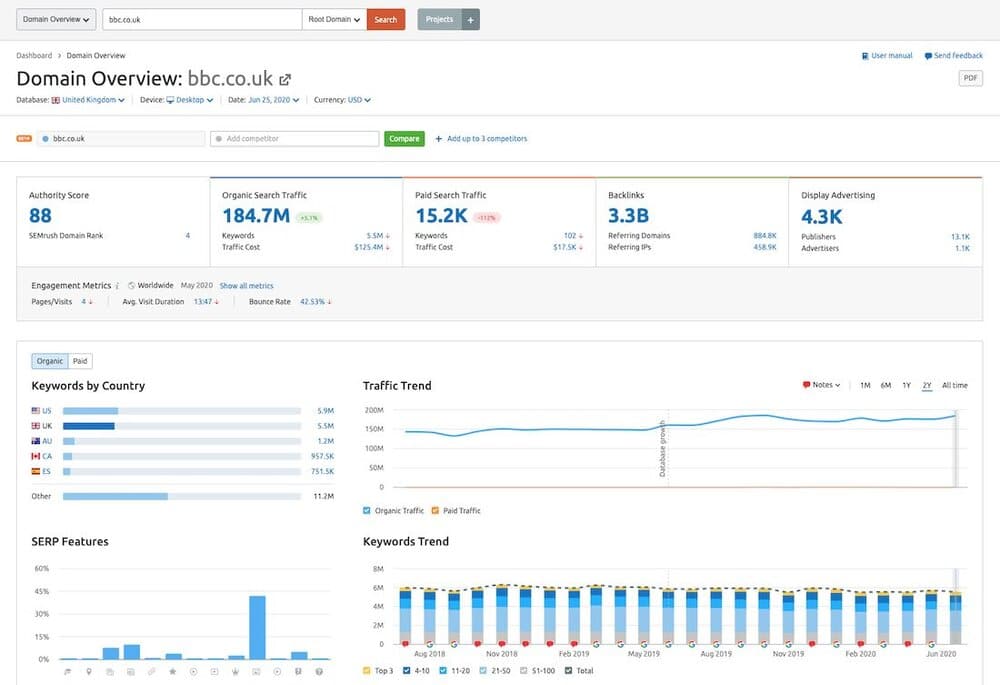Image resolution: width=1000 pixels, height=685 pixels.
Task: Select the 6M time range
Action: point(886,385)
